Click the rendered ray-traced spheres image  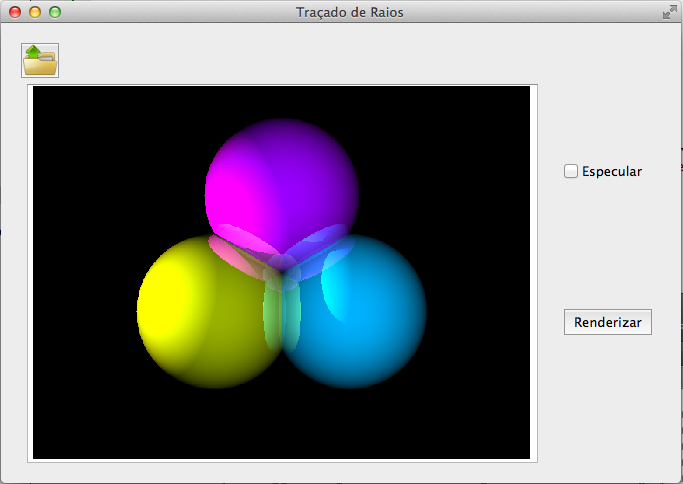click(x=281, y=272)
